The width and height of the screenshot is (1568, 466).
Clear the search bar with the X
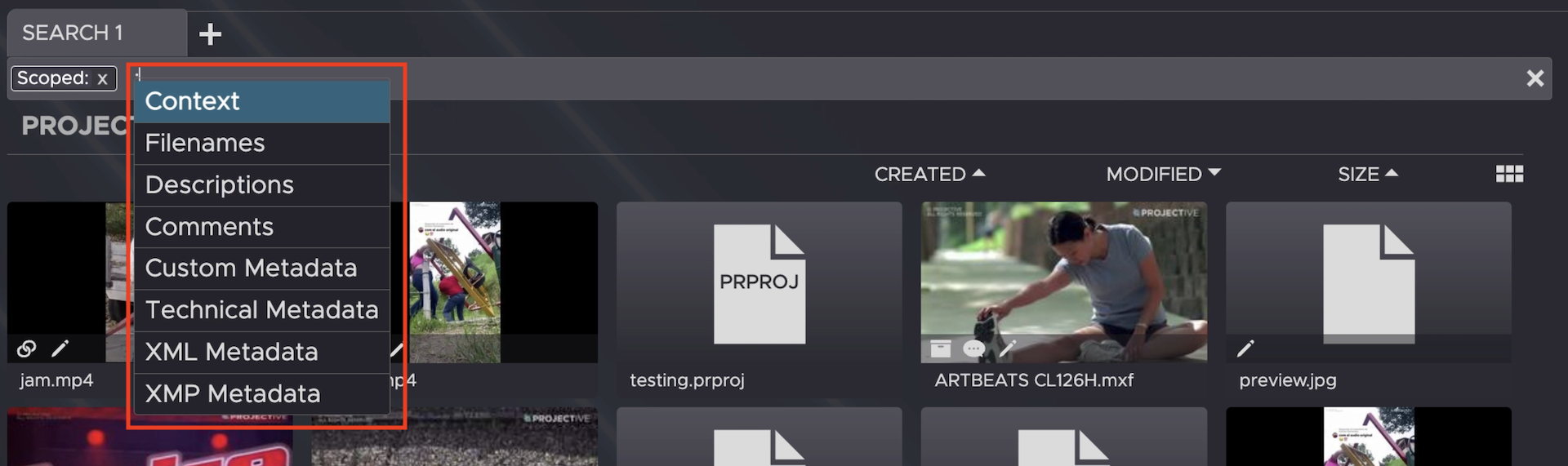(1535, 78)
